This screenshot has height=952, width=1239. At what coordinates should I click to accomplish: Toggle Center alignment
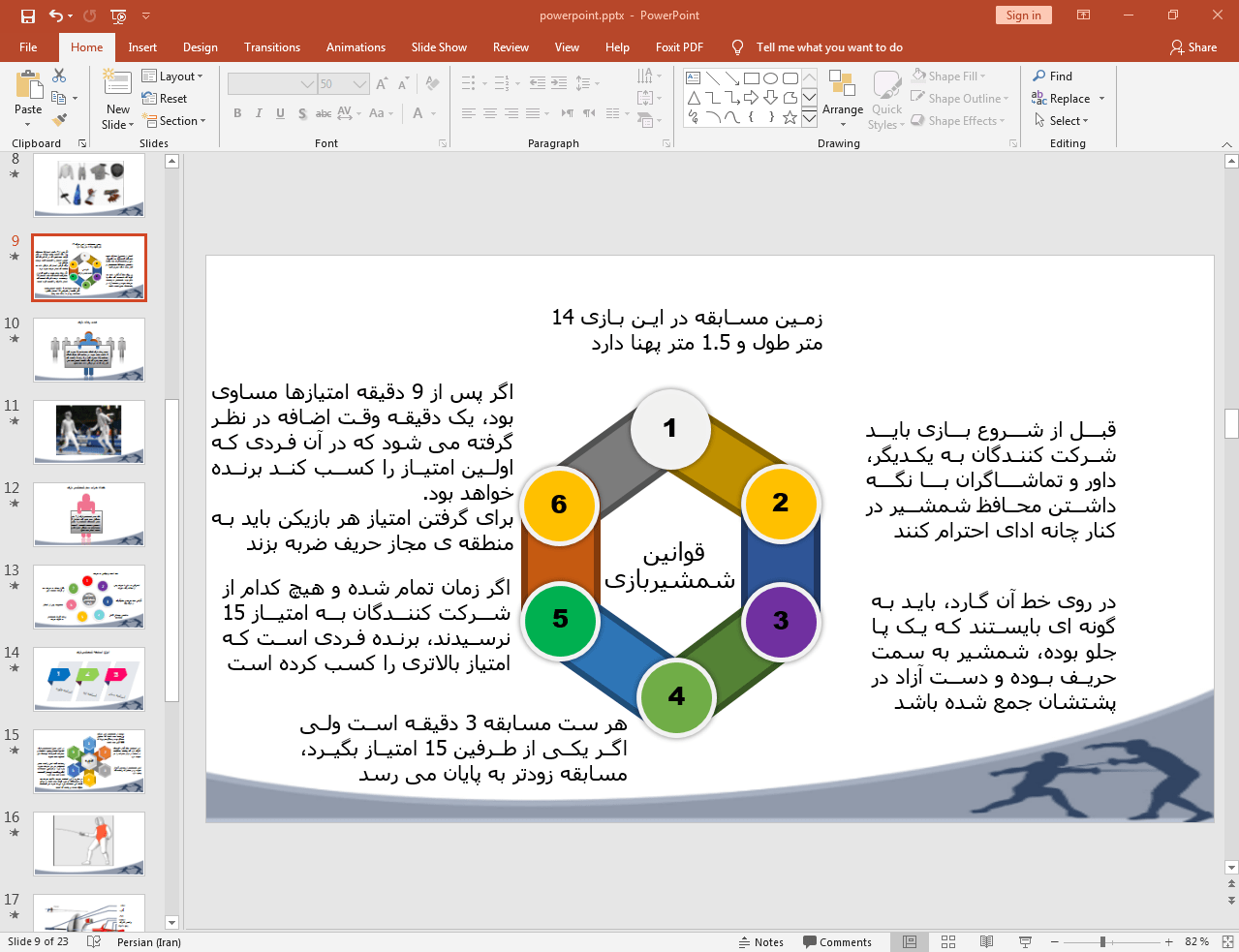489,113
